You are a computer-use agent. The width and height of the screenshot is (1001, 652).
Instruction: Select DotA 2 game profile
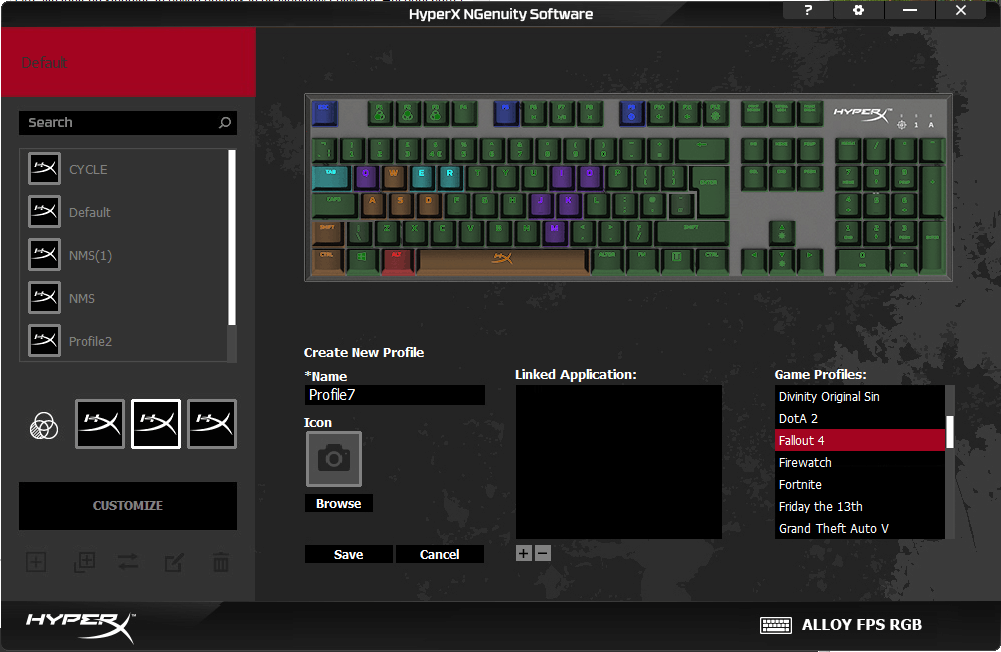[859, 418]
